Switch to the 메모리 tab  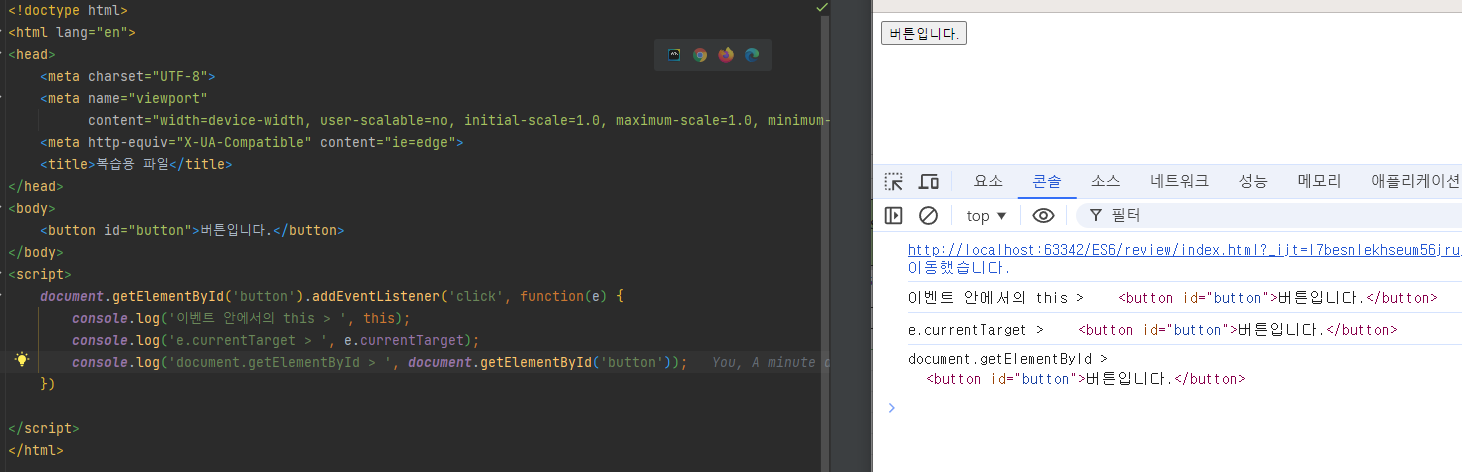(x=1319, y=181)
